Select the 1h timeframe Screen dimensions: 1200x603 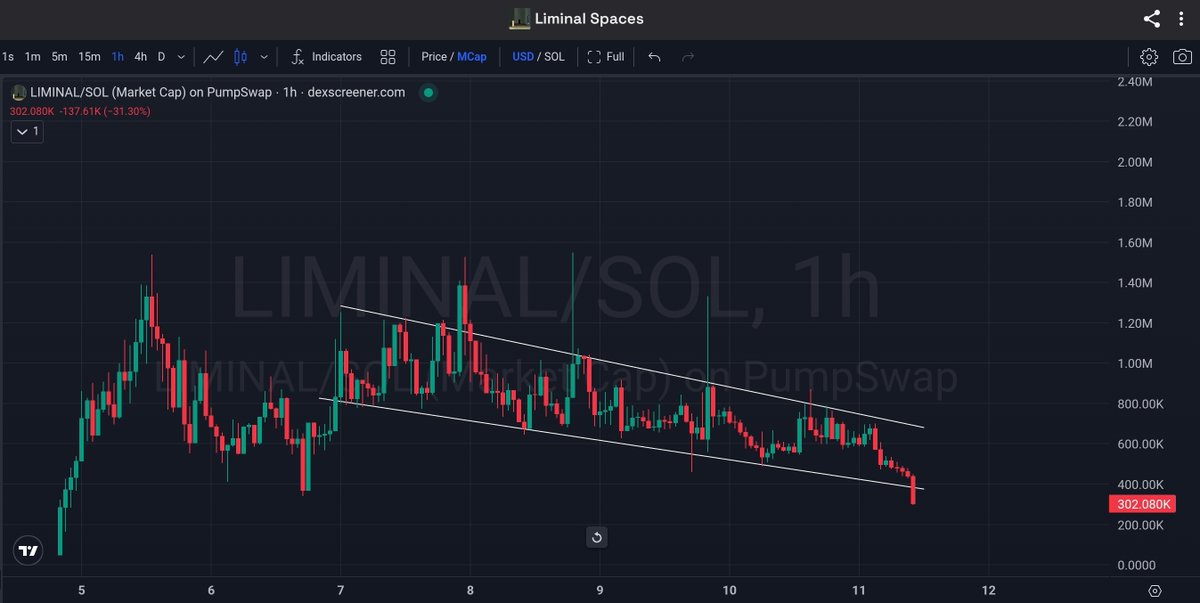click(118, 57)
